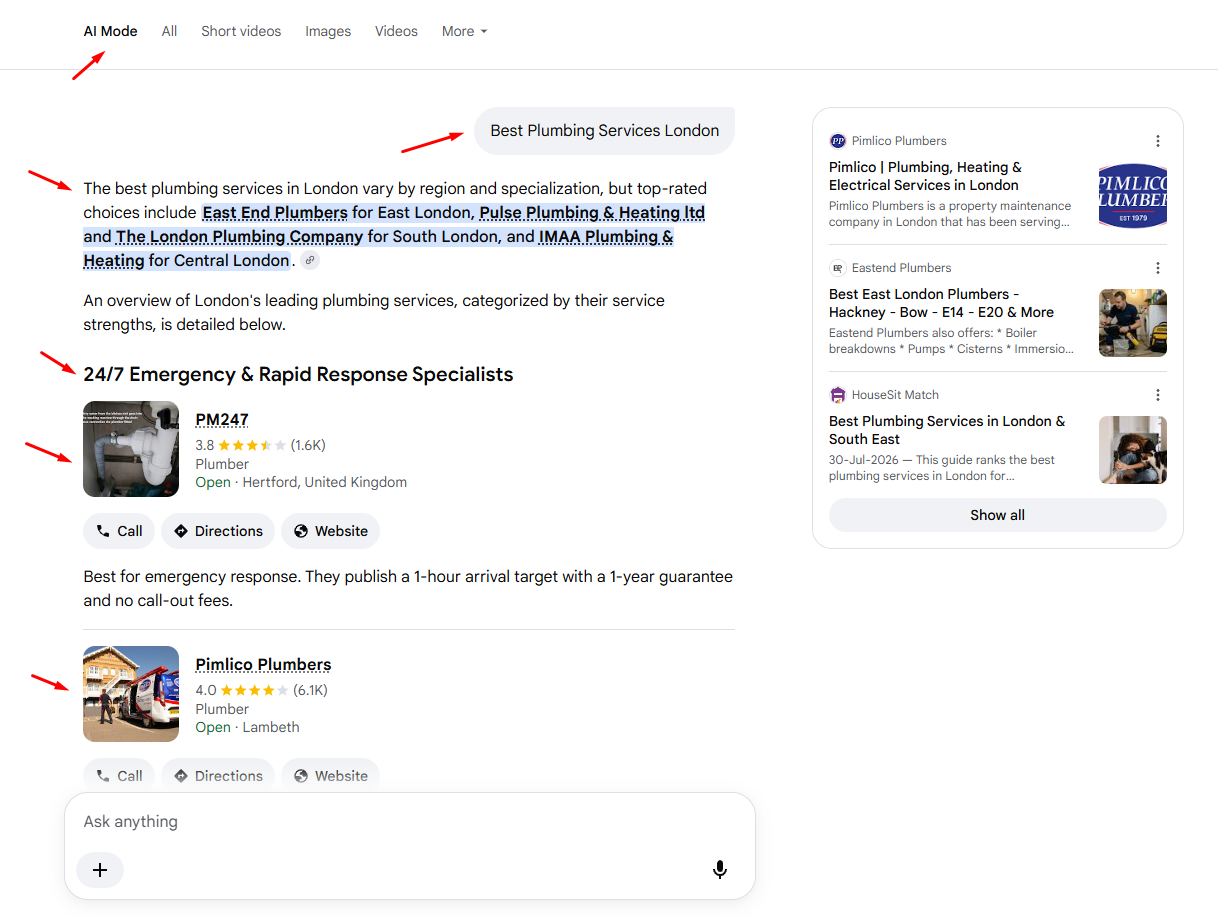Open Pimlico Plumbing, Heating & Electrical Services result
This screenshot has width=1218, height=917.
point(925,176)
